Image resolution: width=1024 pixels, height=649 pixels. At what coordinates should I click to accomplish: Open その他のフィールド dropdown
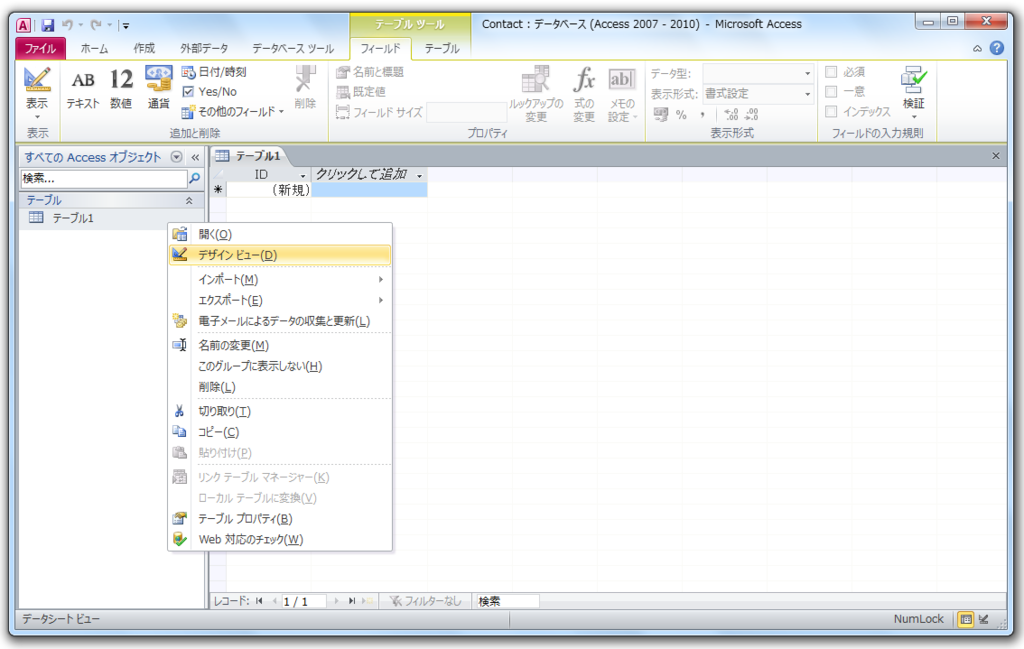point(233,112)
